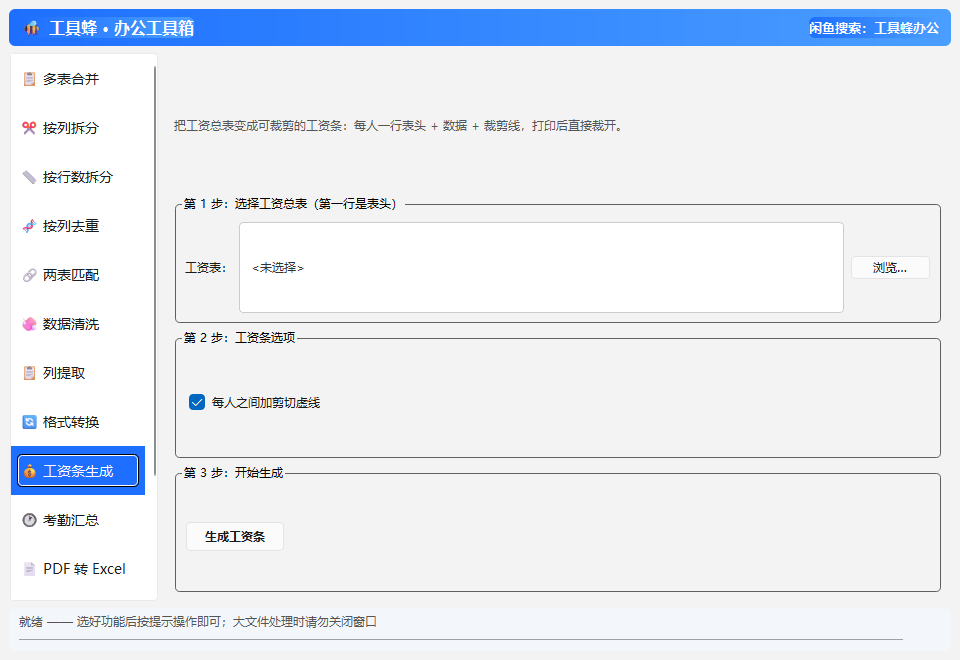Click the clock icon beside 考勤汇总
This screenshot has height=660, width=960.
click(29, 520)
